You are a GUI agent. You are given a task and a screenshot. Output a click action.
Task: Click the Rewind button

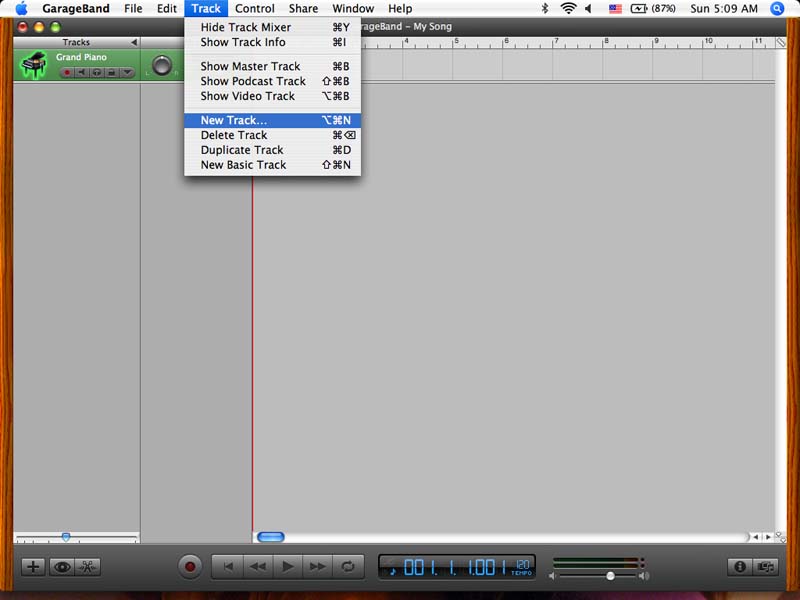click(258, 566)
